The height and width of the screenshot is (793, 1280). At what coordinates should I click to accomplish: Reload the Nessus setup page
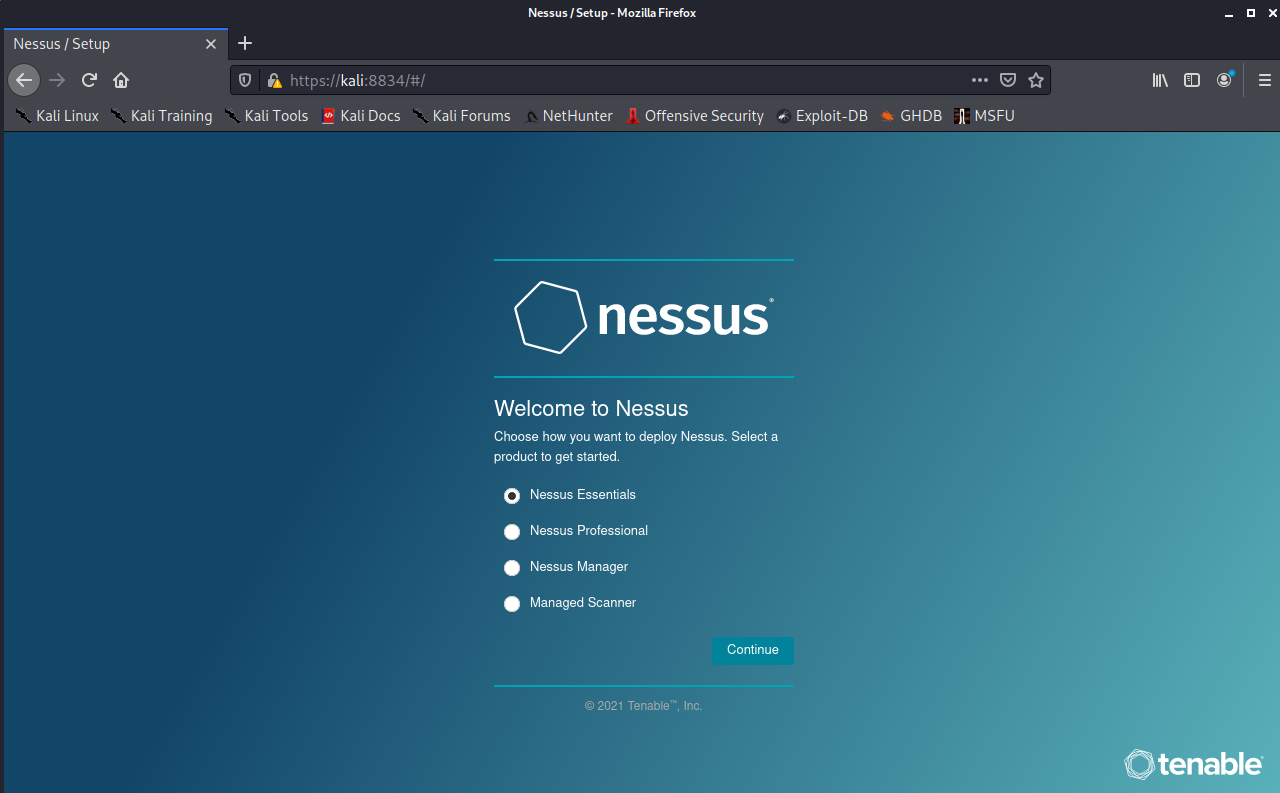pos(88,80)
